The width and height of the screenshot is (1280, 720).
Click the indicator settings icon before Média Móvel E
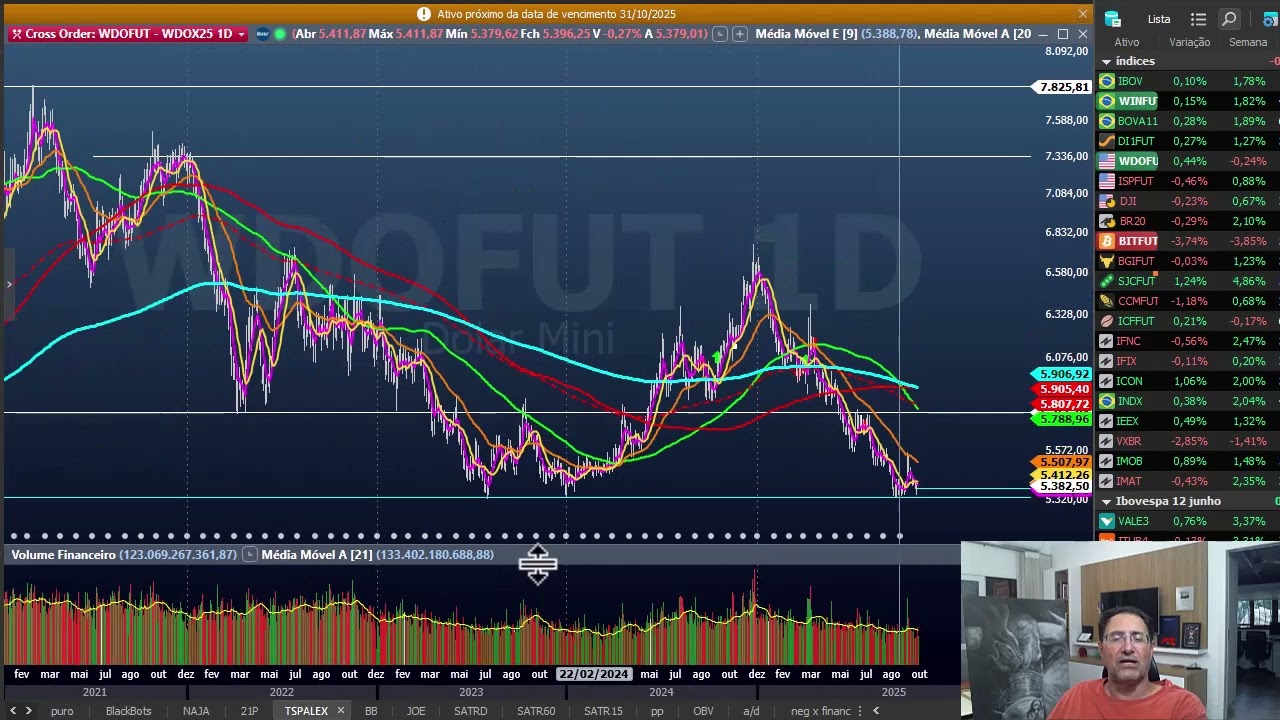pyautogui.click(x=718, y=34)
